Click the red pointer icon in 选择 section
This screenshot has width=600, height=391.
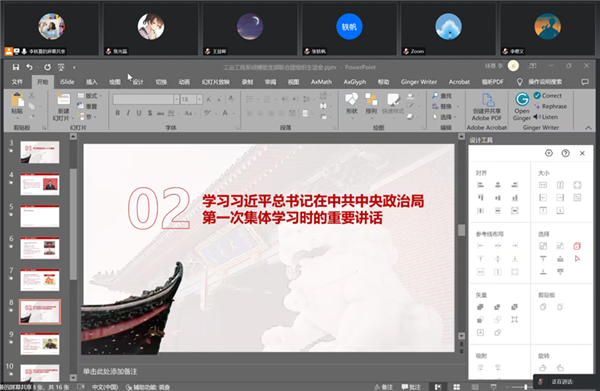coord(577,259)
